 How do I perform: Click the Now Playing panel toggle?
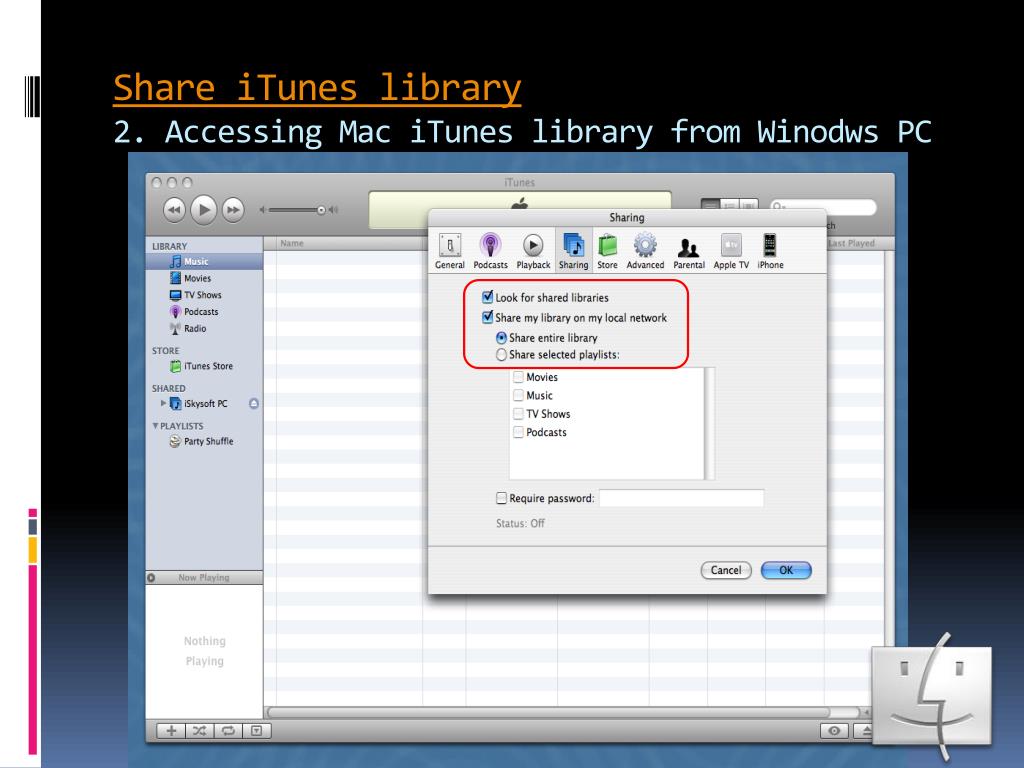pos(152,577)
